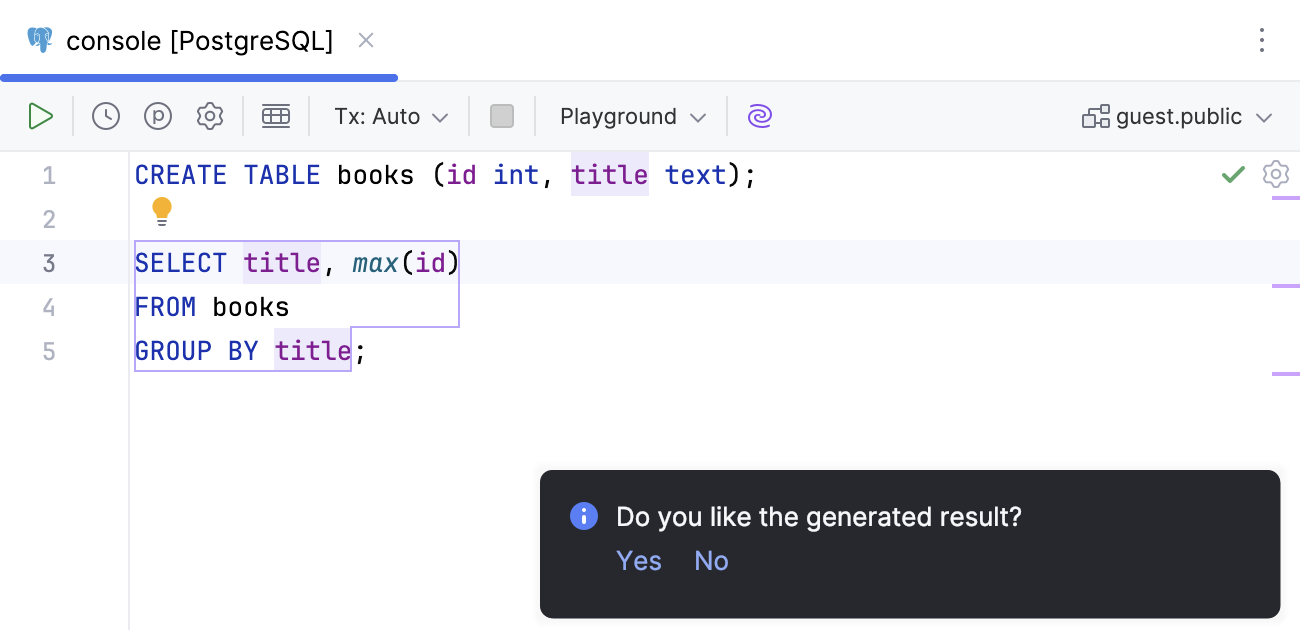Open the guest.public schema selector

tap(1177, 117)
